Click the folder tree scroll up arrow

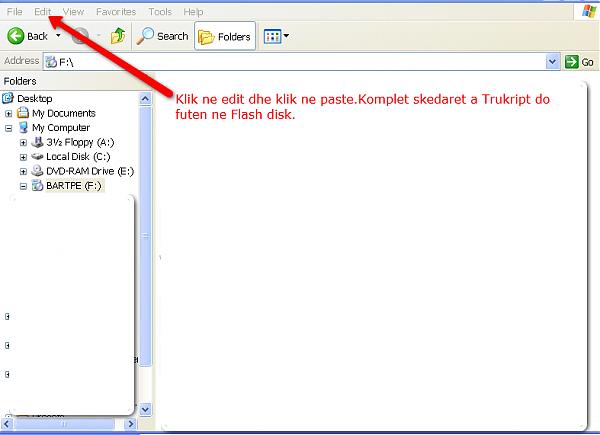pyautogui.click(x=145, y=99)
